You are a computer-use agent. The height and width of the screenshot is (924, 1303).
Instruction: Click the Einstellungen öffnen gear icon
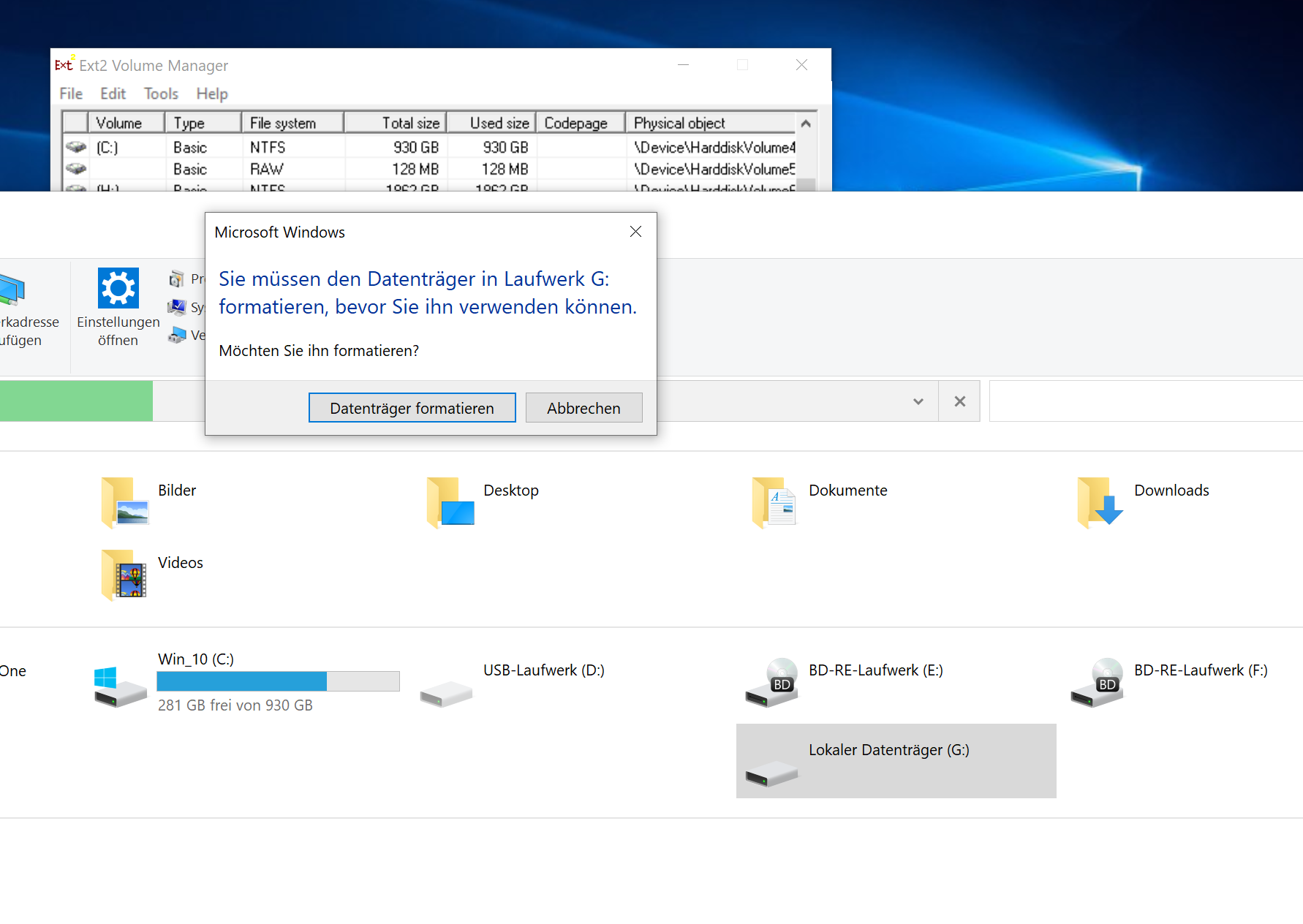click(118, 288)
